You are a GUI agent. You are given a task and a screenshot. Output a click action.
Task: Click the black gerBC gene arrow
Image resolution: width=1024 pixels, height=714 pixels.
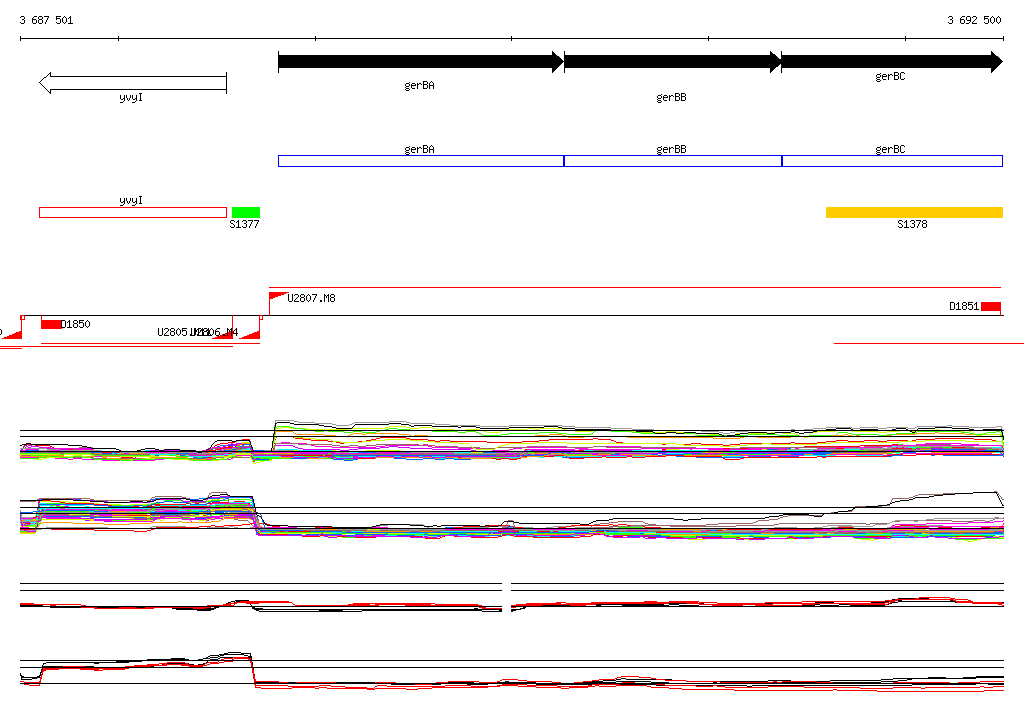point(892,62)
